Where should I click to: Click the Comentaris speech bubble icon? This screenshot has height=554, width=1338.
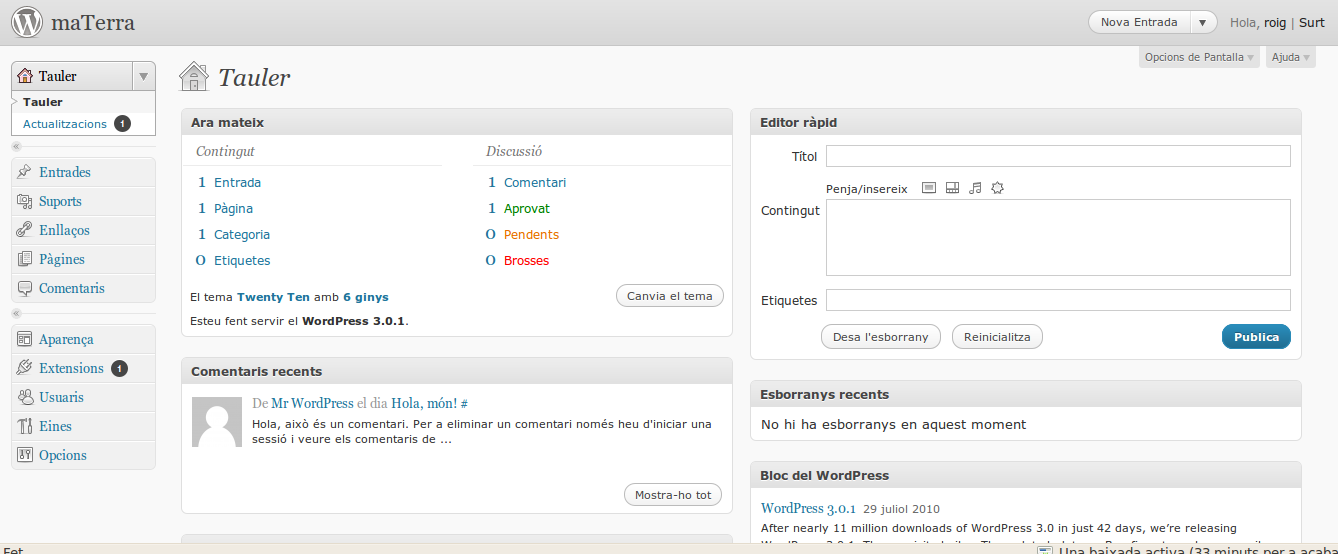tap(25, 288)
